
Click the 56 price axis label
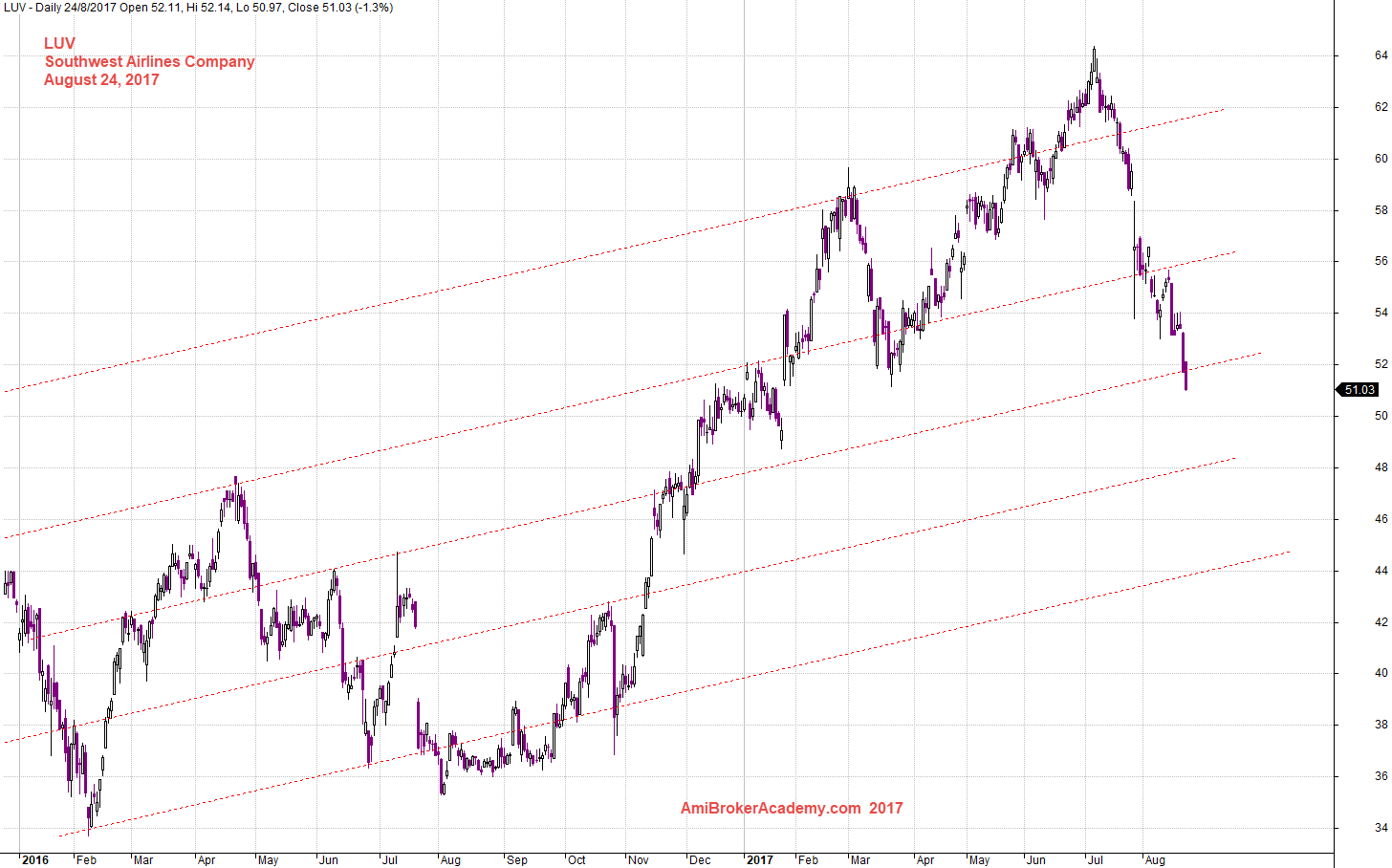click(1381, 261)
